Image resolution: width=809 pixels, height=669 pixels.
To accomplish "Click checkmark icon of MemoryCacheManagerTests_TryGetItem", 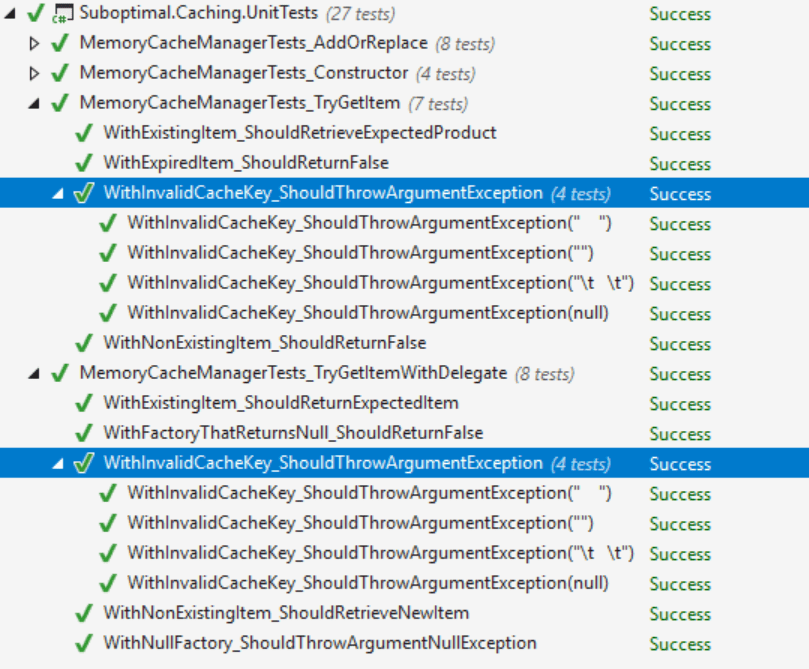I will [x=60, y=103].
